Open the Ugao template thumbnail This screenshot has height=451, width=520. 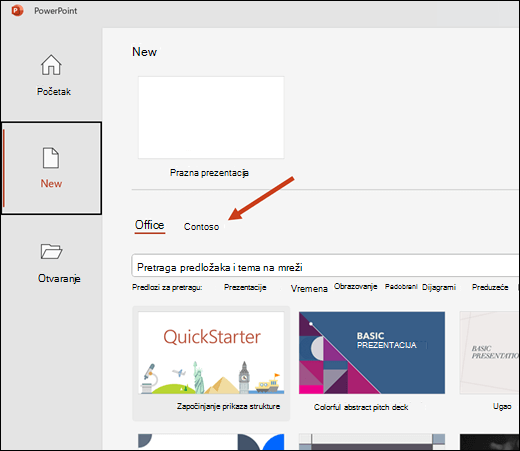point(489,353)
